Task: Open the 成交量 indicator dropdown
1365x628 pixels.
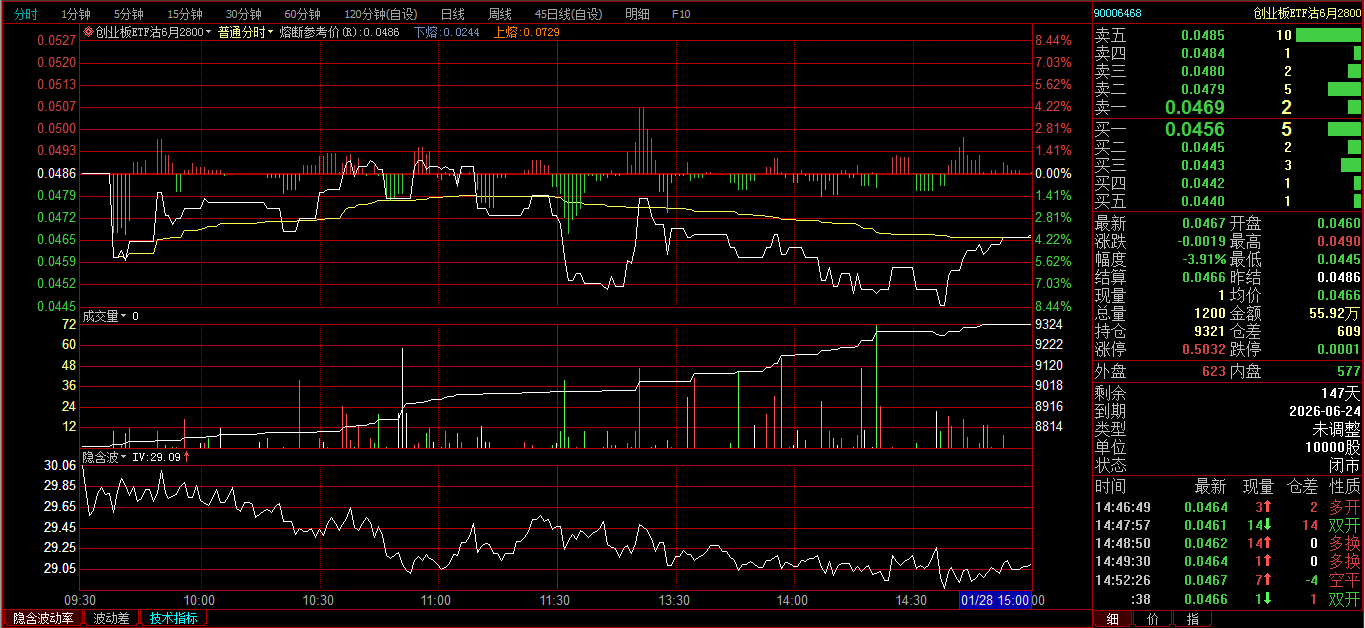Action: tap(105, 316)
